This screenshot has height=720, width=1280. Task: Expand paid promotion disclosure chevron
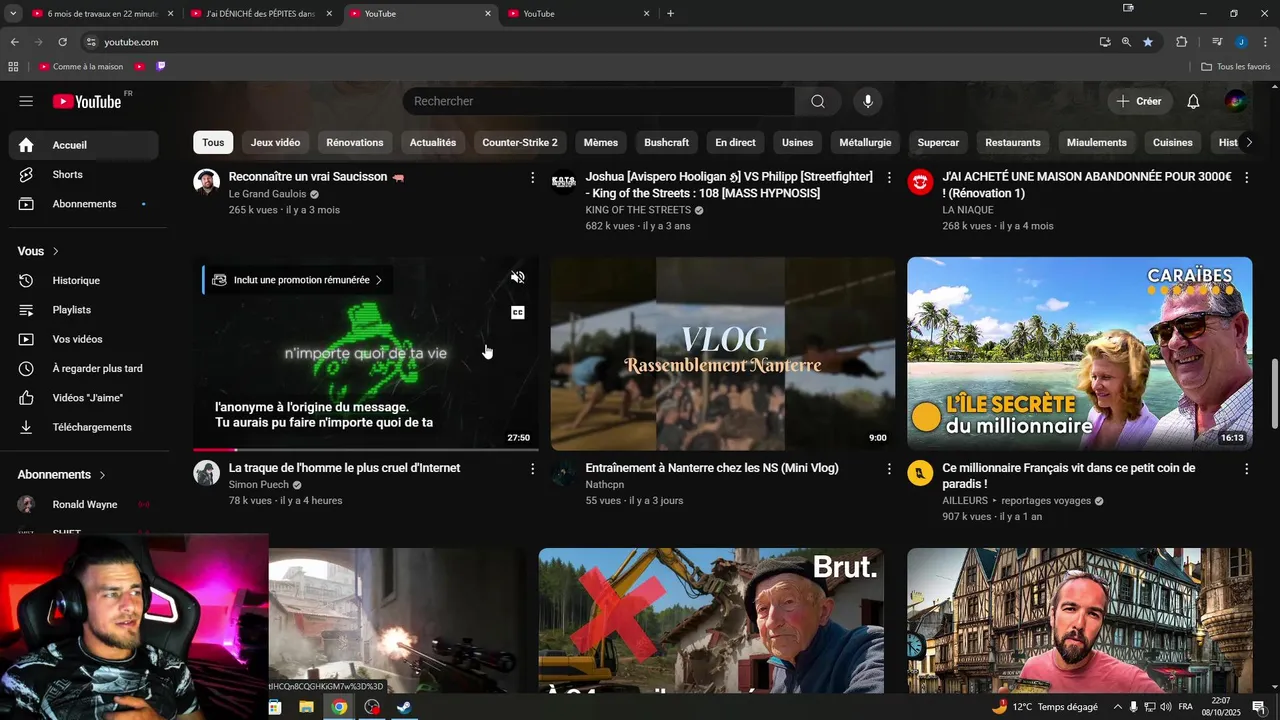point(379,280)
